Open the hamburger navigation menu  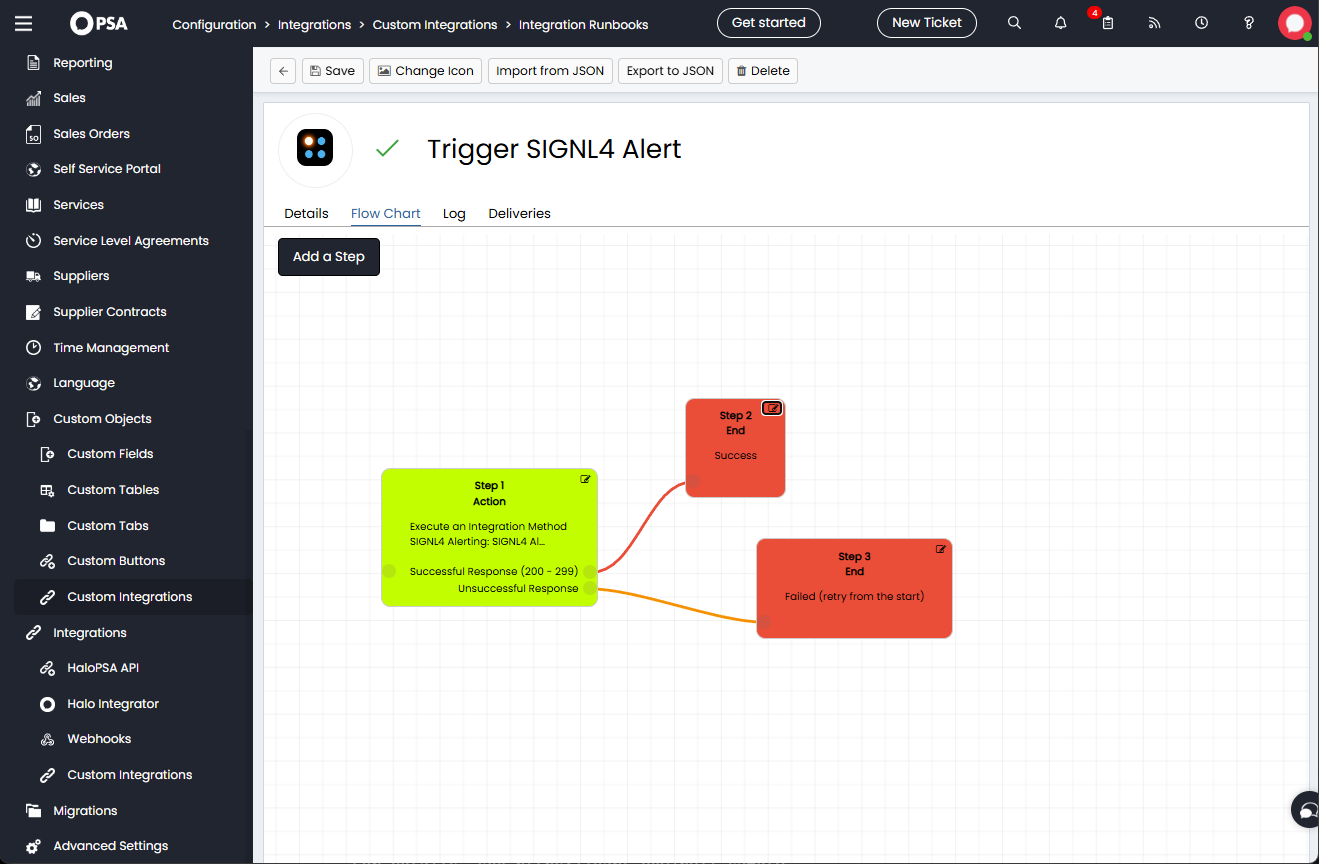coord(23,23)
